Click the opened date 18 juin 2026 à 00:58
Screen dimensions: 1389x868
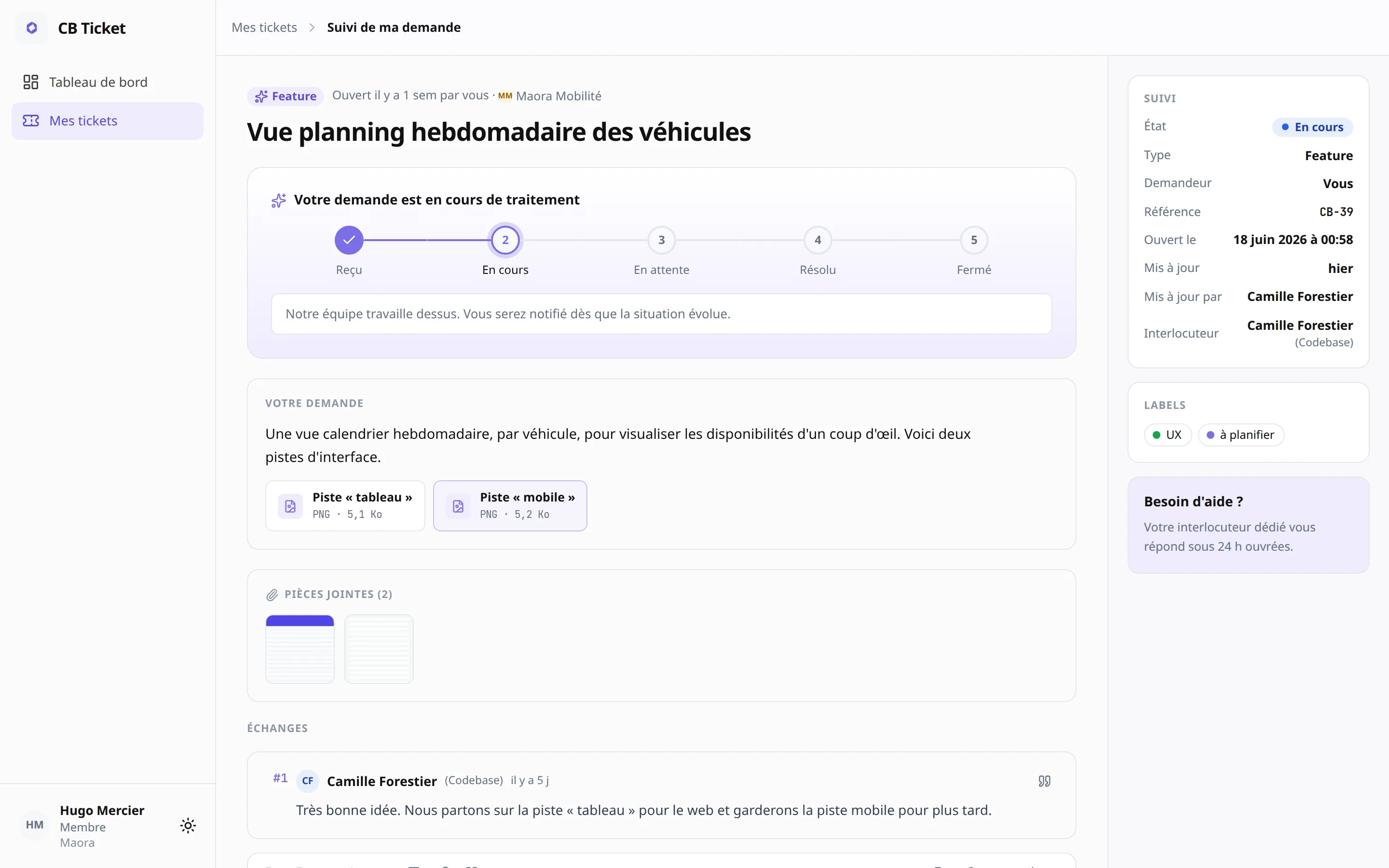(x=1293, y=240)
